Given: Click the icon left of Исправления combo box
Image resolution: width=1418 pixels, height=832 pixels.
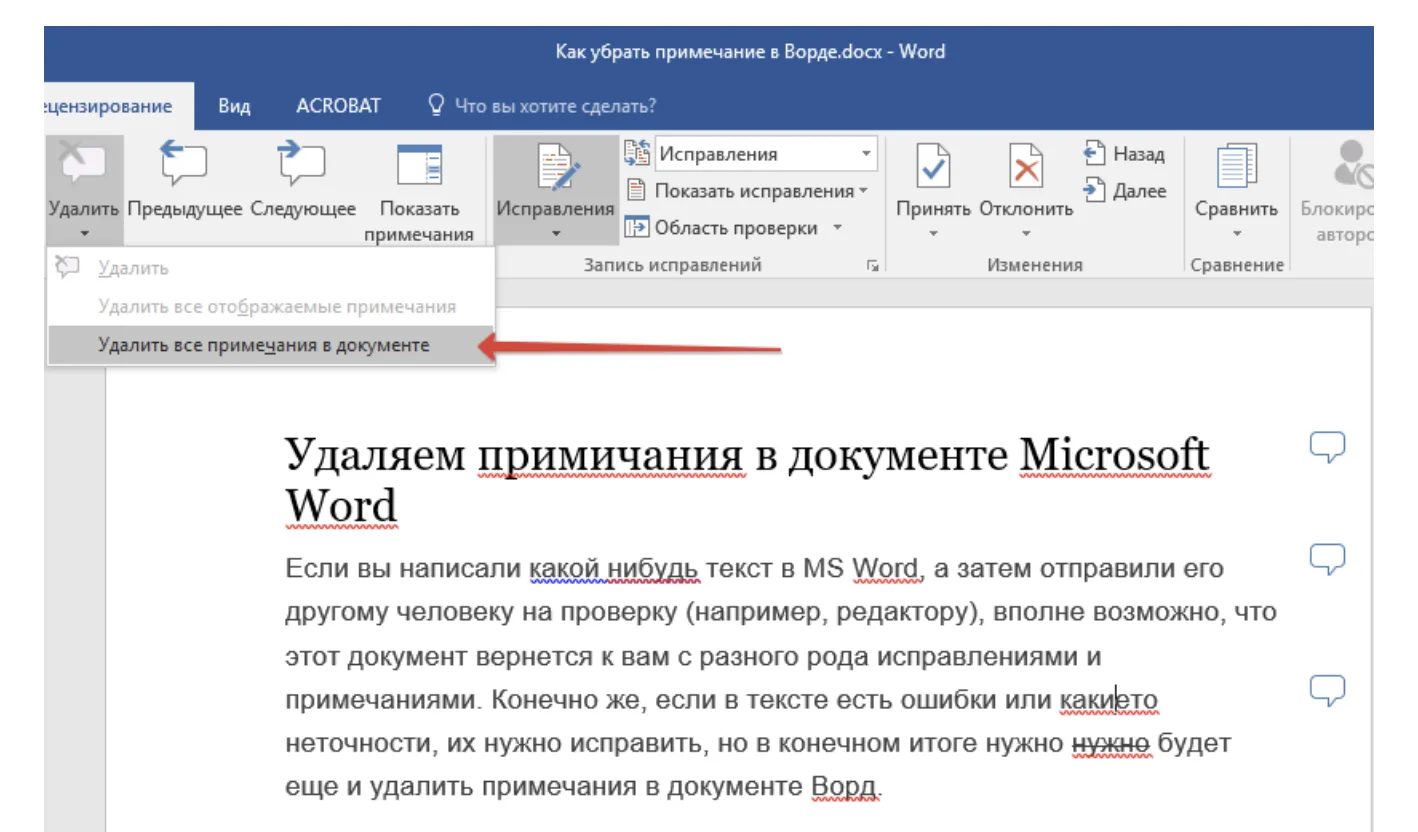Looking at the screenshot, I should pos(637,153).
